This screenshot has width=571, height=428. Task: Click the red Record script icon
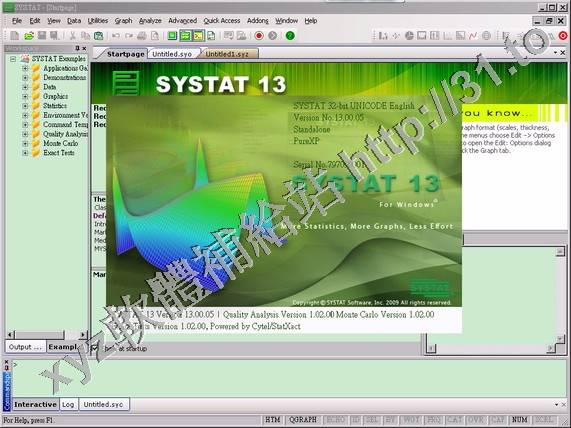(x=259, y=36)
